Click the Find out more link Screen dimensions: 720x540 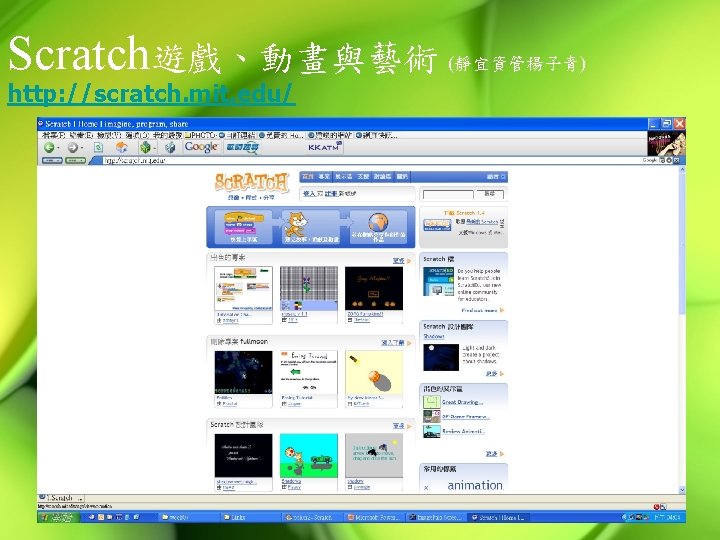coord(479,310)
